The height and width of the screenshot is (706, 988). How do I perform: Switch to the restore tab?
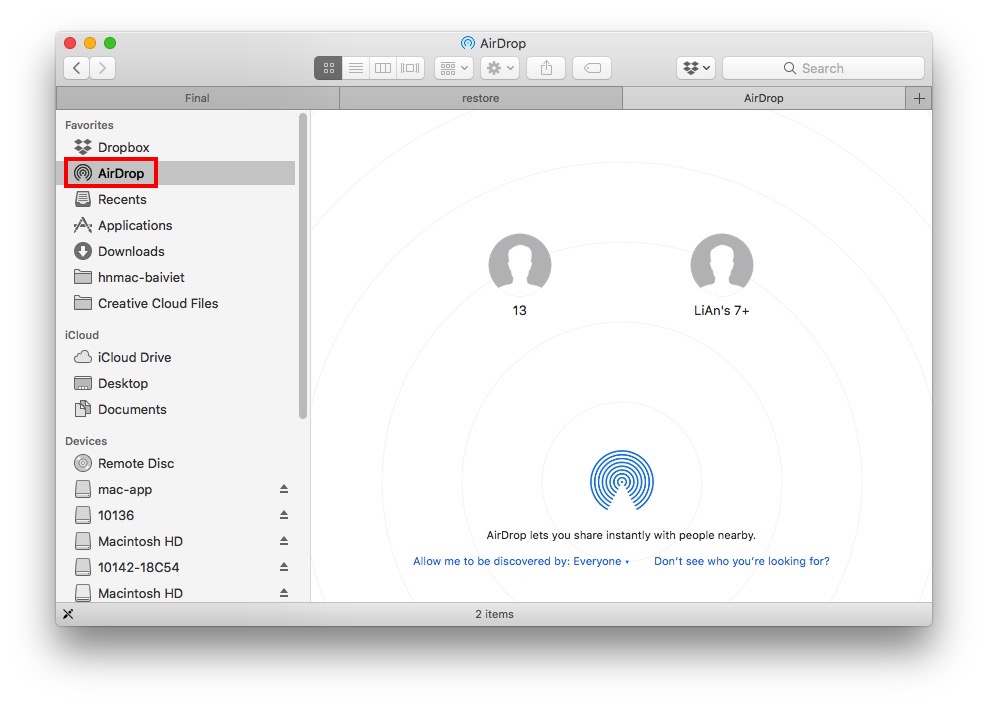(481, 98)
